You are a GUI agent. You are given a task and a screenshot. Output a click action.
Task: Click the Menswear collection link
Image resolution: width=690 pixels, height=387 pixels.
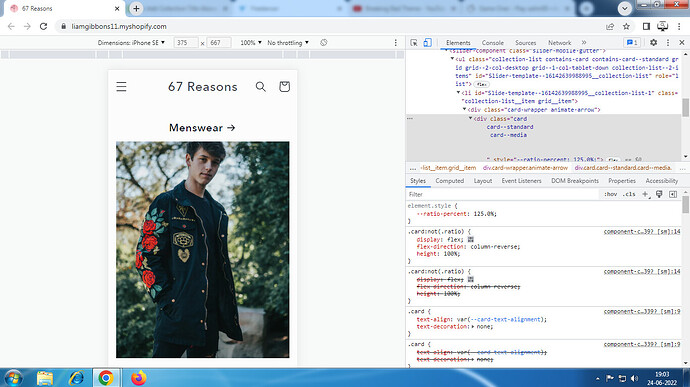(x=202, y=128)
